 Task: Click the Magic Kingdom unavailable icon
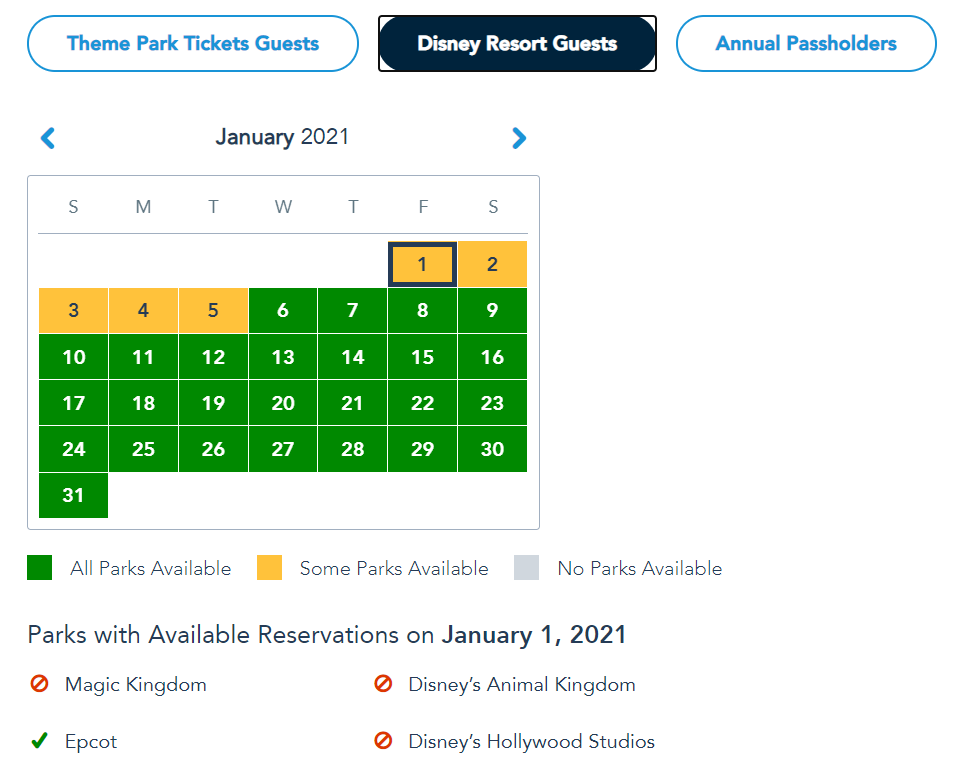coord(39,685)
